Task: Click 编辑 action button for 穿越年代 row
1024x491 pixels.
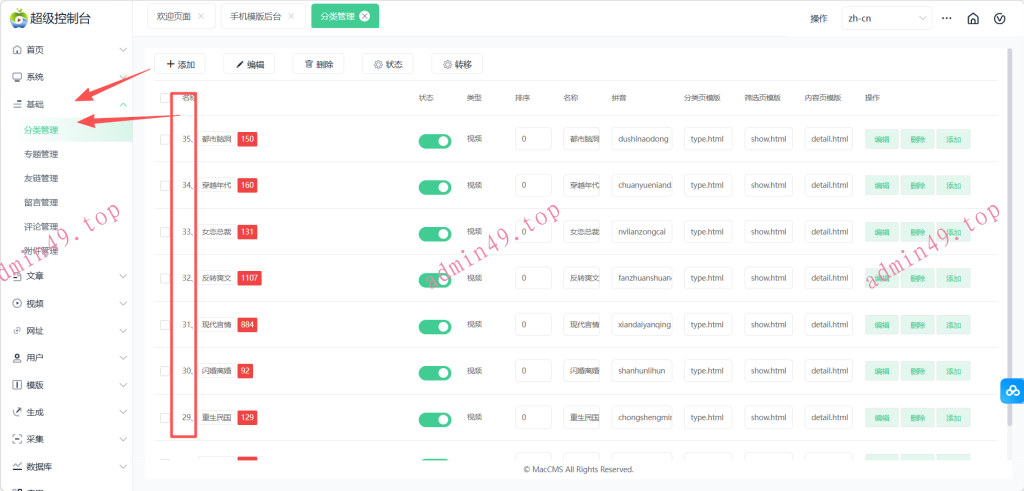Action: pos(881,186)
